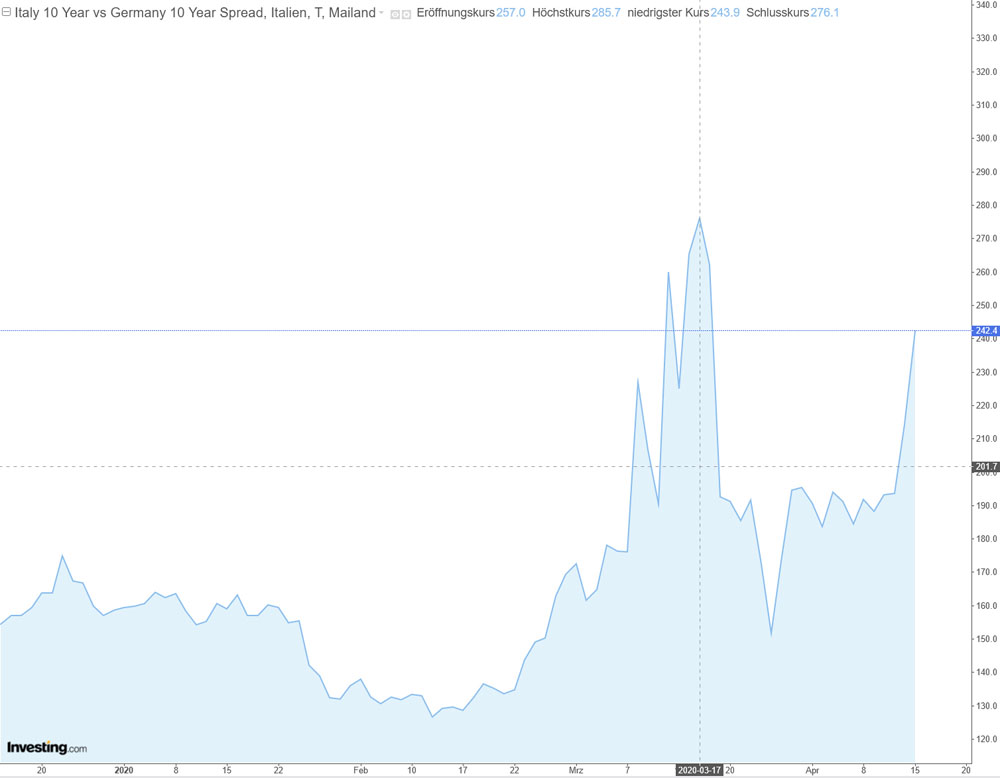1000x778 pixels.
Task: Click the Eröffnungskurs value 257.0
Action: coord(510,13)
